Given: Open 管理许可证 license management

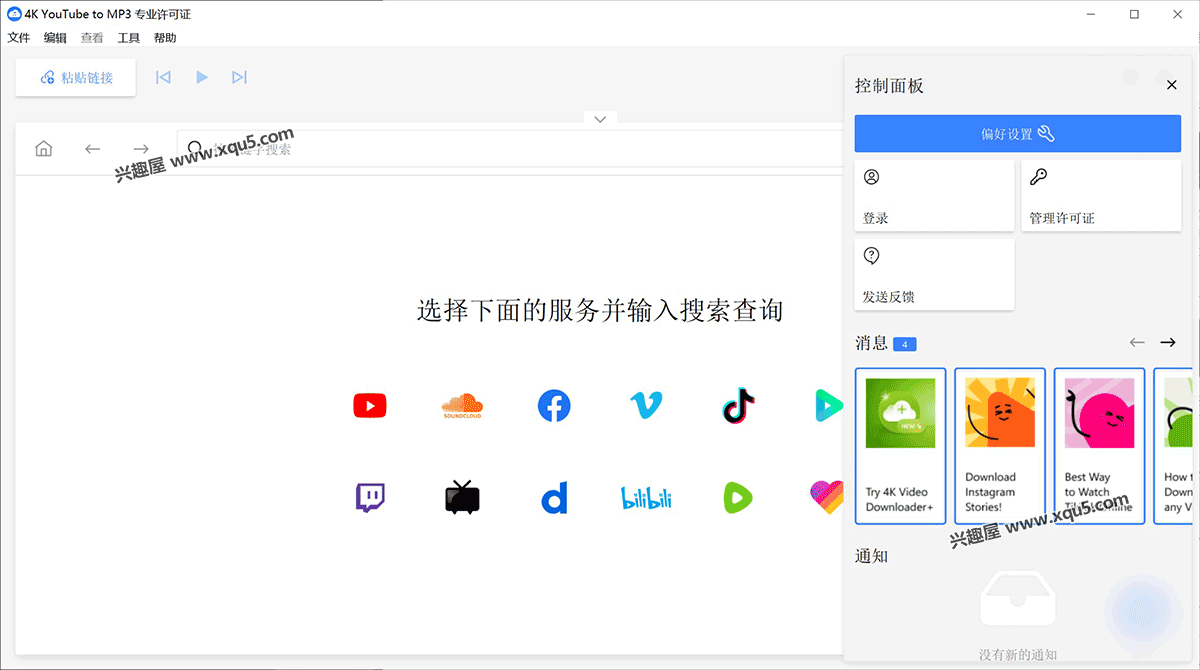Looking at the screenshot, I should 1101,195.
